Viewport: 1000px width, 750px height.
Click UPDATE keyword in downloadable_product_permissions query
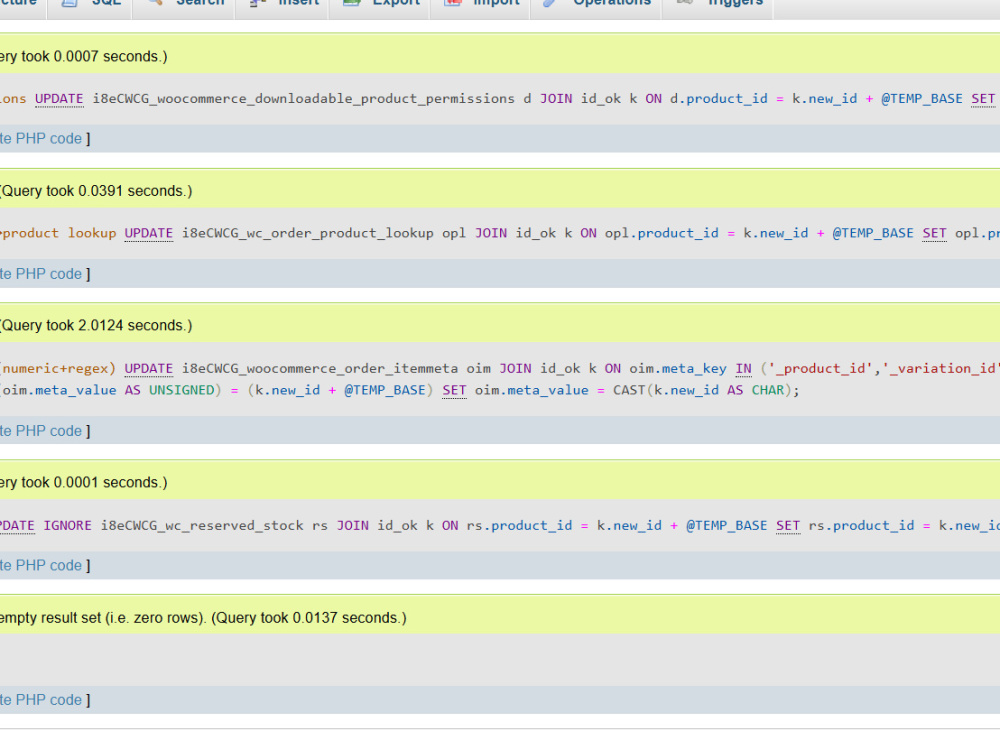pos(59,99)
